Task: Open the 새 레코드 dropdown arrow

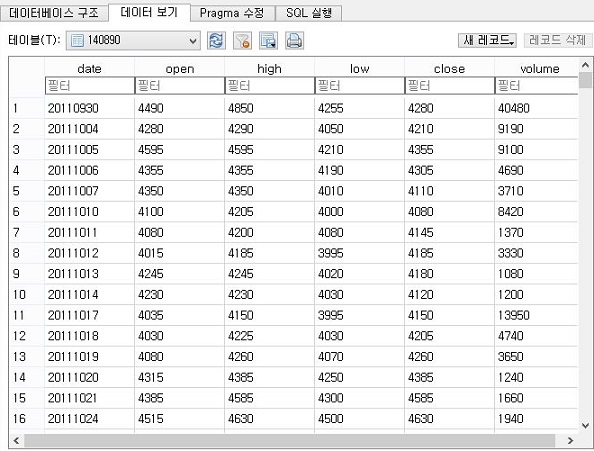Action: (512, 42)
